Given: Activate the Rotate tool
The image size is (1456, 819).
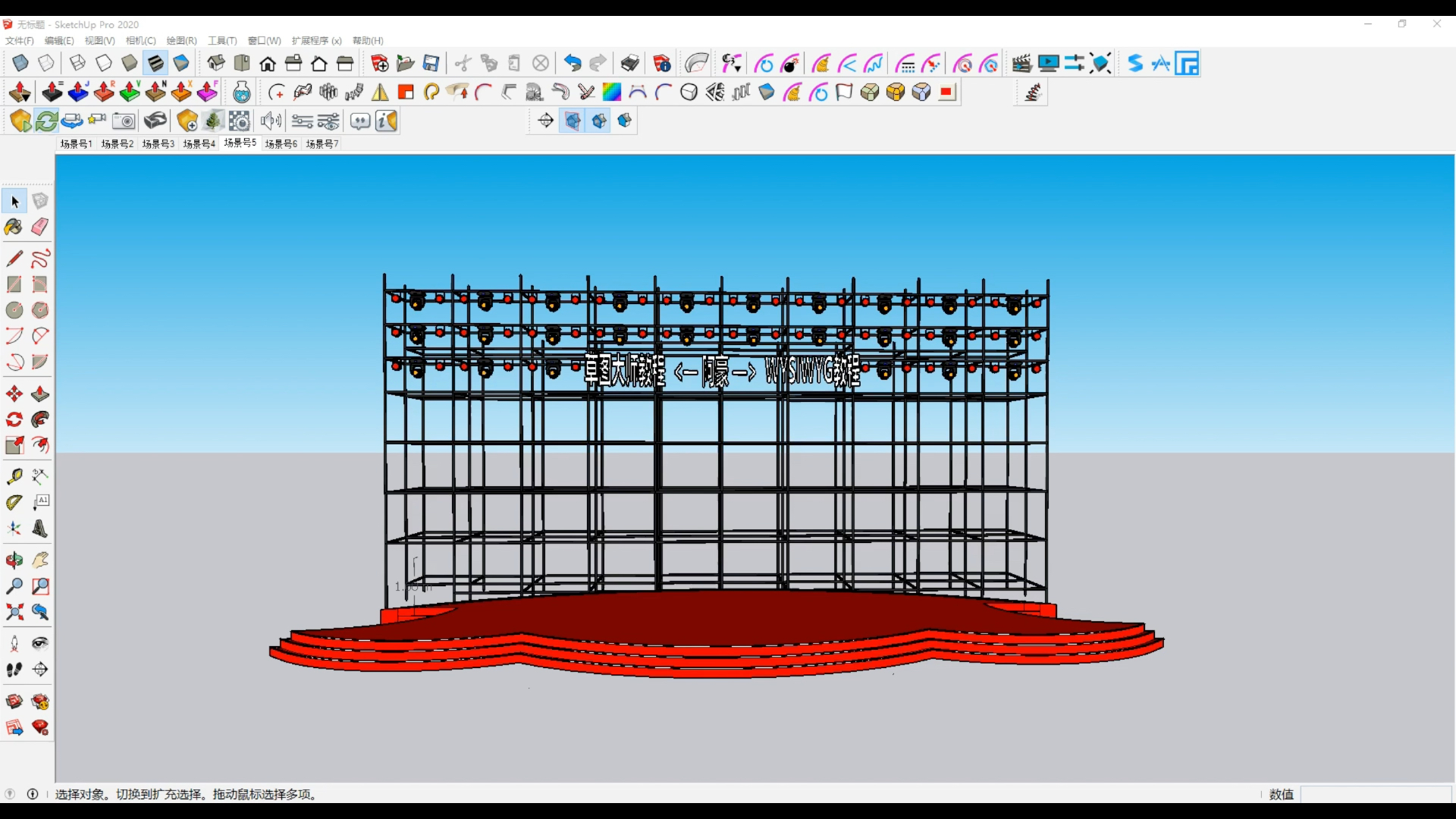Looking at the screenshot, I should point(14,419).
